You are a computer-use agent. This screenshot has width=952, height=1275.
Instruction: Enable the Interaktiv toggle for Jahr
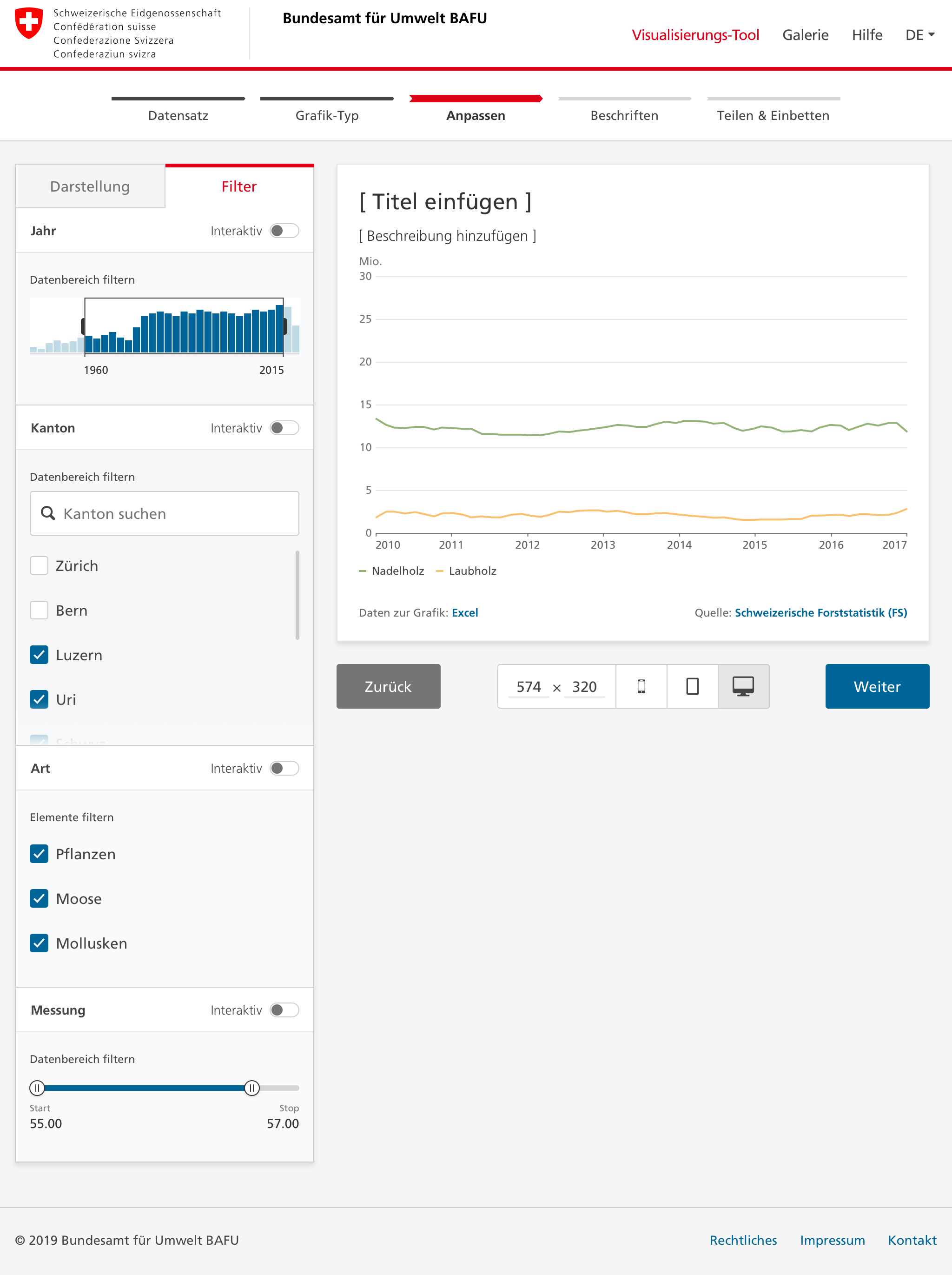pyautogui.click(x=284, y=231)
